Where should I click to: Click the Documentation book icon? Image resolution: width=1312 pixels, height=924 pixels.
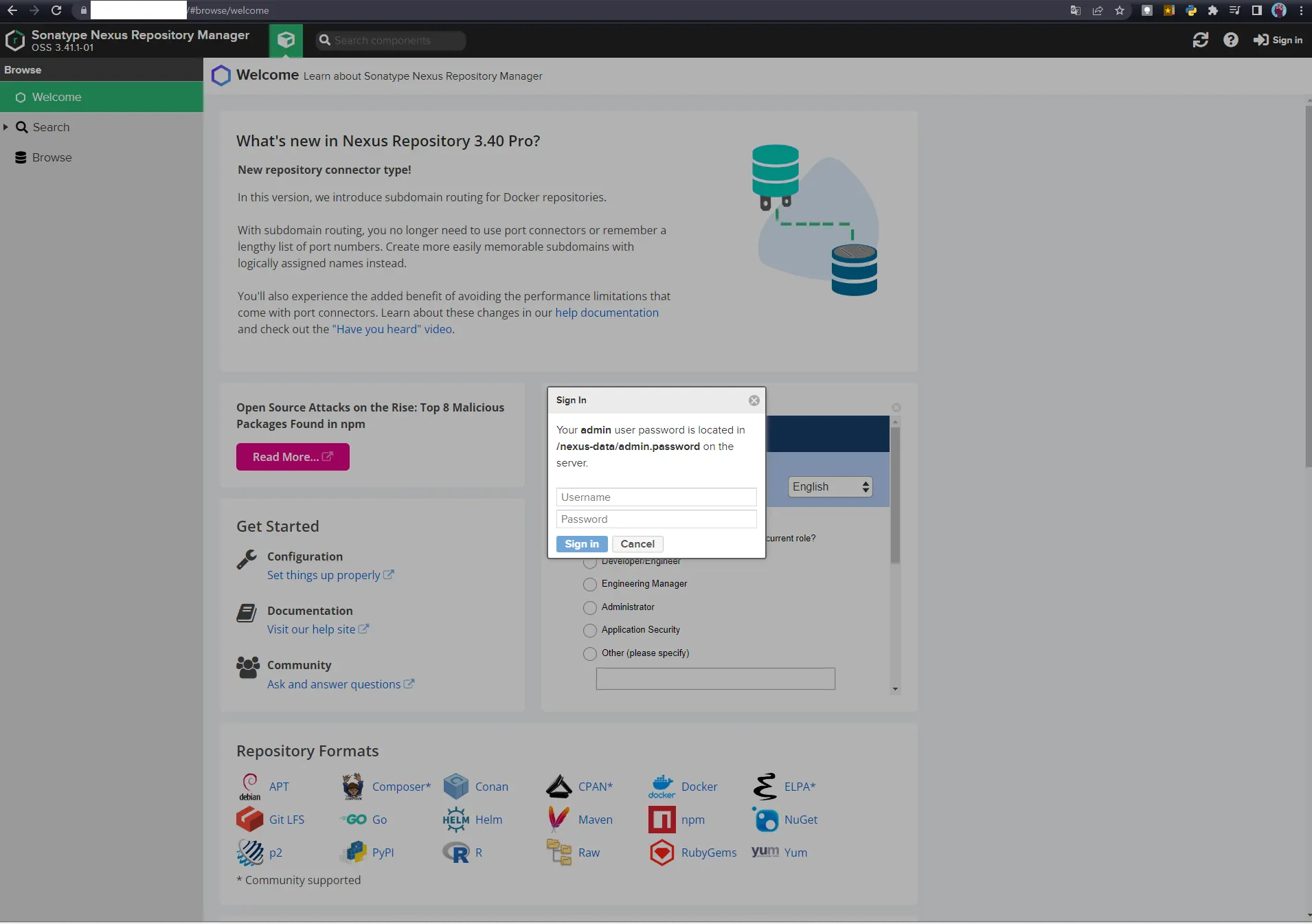tap(247, 613)
